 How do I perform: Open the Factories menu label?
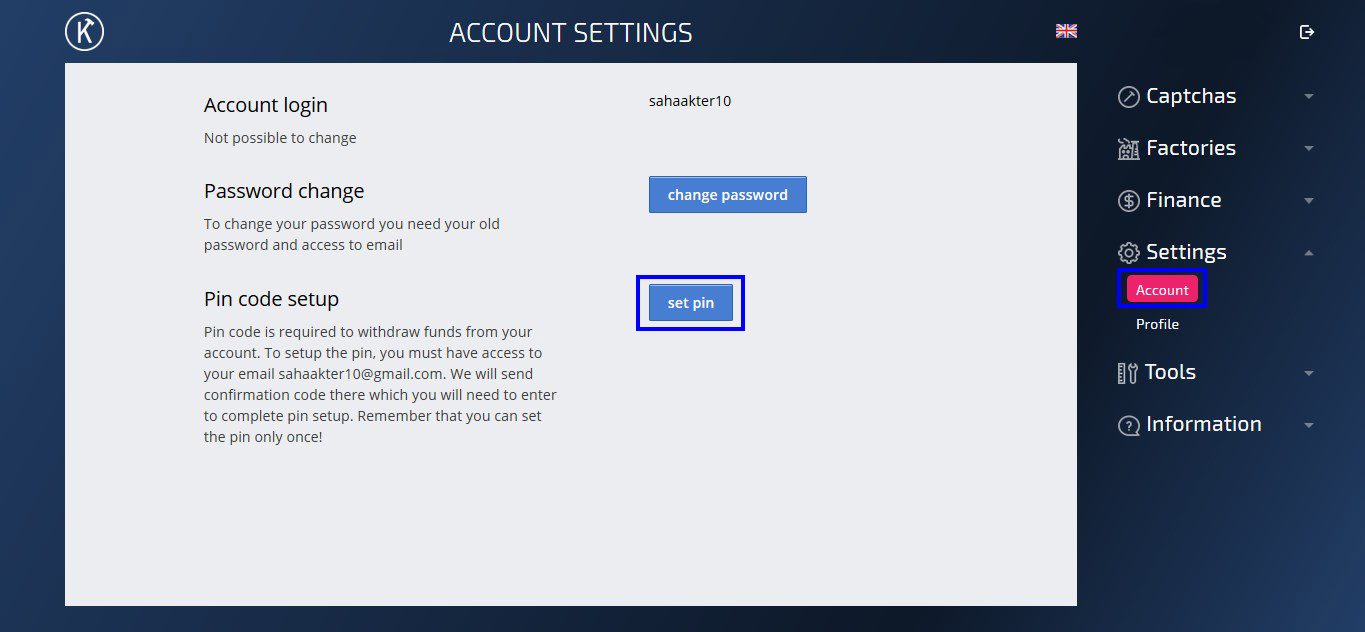[x=1191, y=148]
